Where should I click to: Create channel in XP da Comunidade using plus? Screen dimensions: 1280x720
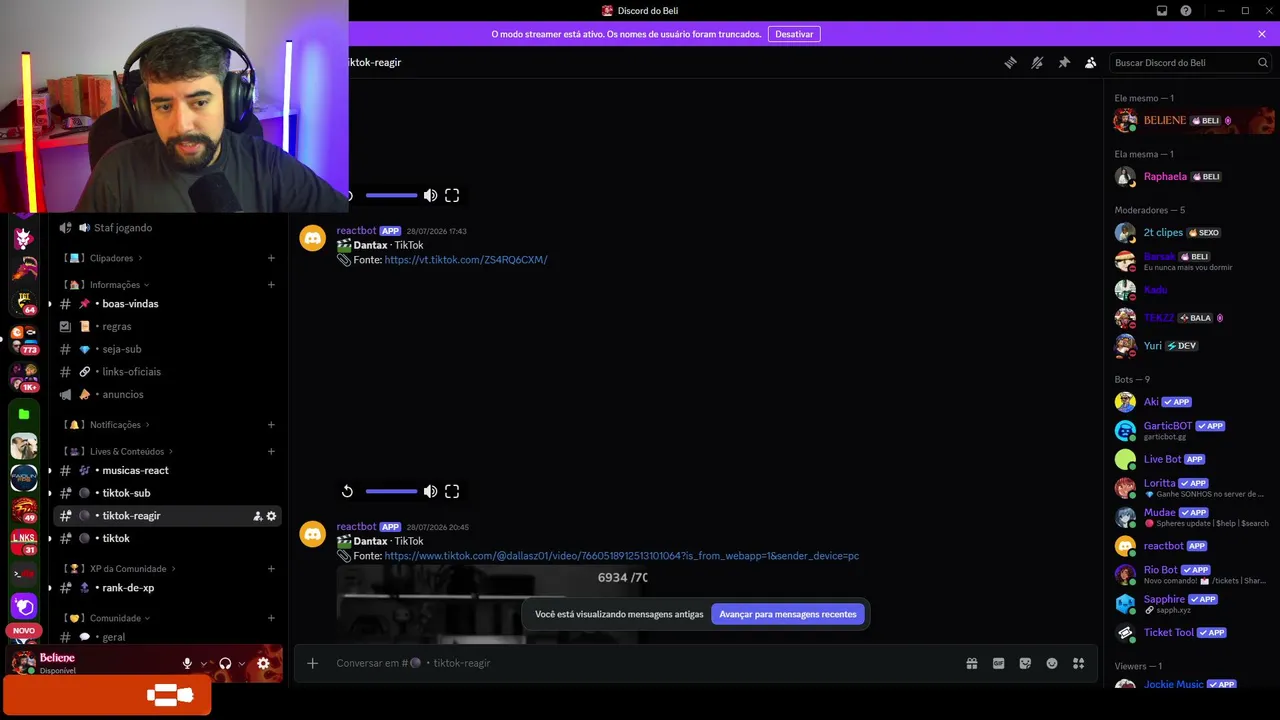(271, 569)
